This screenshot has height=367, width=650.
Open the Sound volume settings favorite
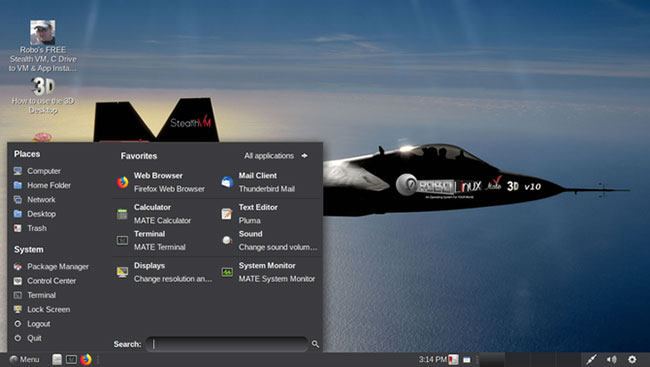click(x=269, y=240)
